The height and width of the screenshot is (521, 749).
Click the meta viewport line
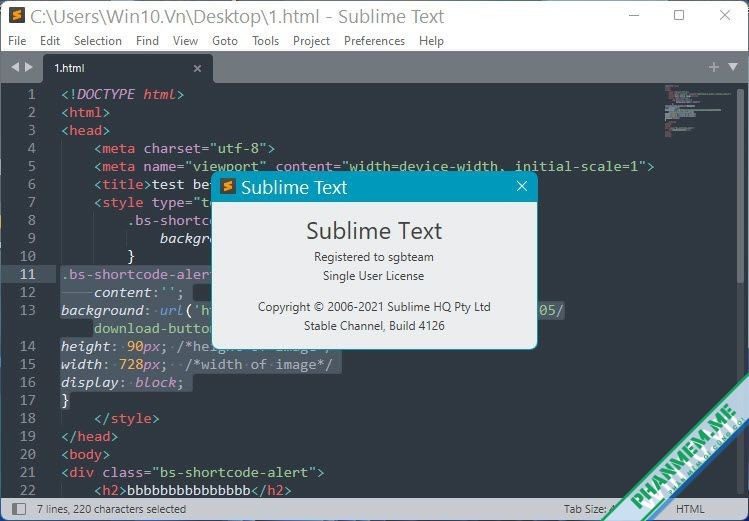click(x=374, y=167)
